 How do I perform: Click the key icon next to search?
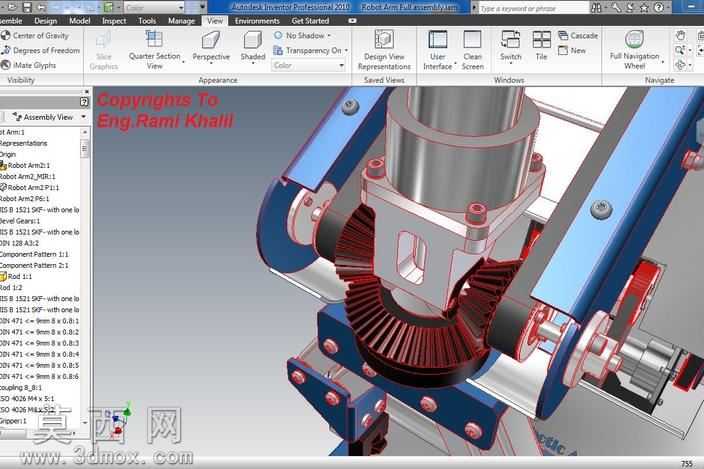pos(616,8)
